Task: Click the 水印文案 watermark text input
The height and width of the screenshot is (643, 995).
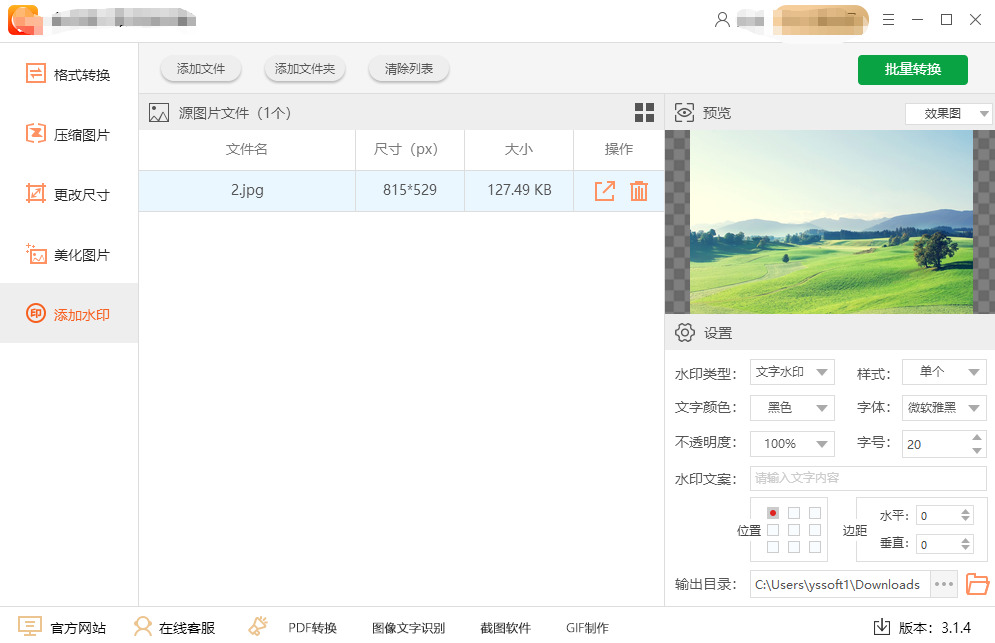Action: point(868,478)
